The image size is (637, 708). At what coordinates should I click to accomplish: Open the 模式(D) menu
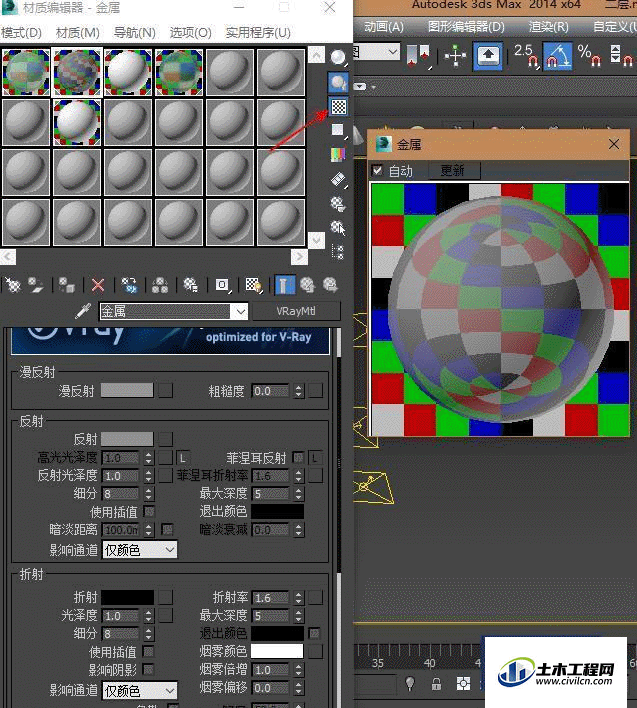tap(21, 33)
